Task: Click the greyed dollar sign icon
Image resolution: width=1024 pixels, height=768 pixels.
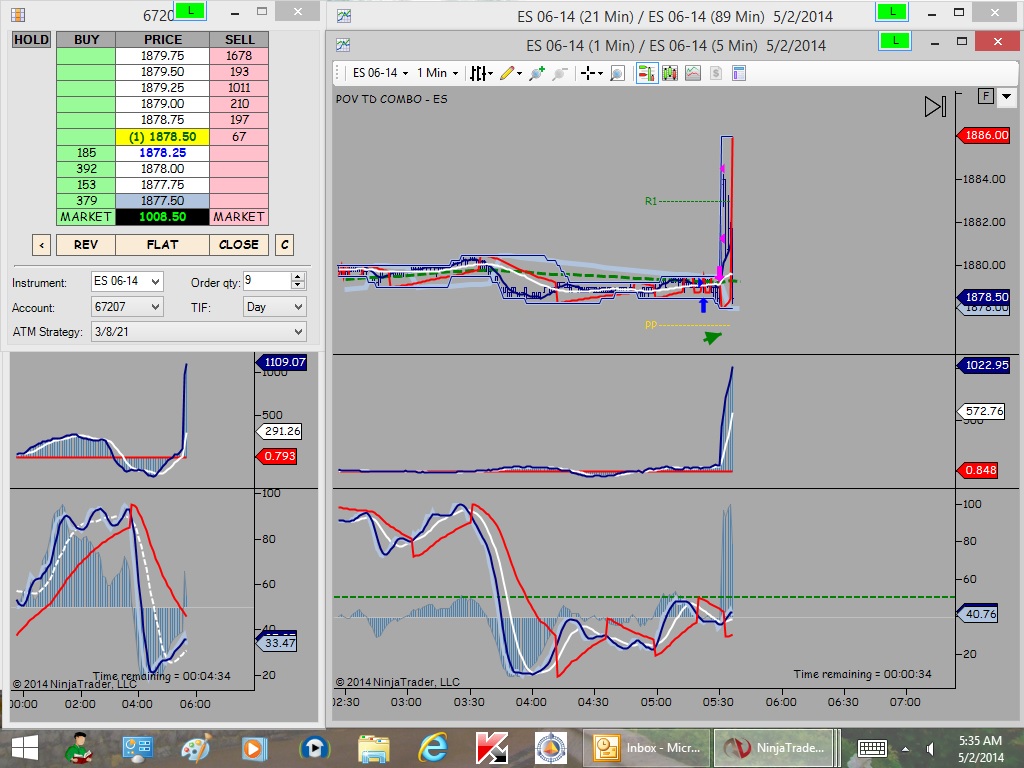Action: (x=716, y=73)
